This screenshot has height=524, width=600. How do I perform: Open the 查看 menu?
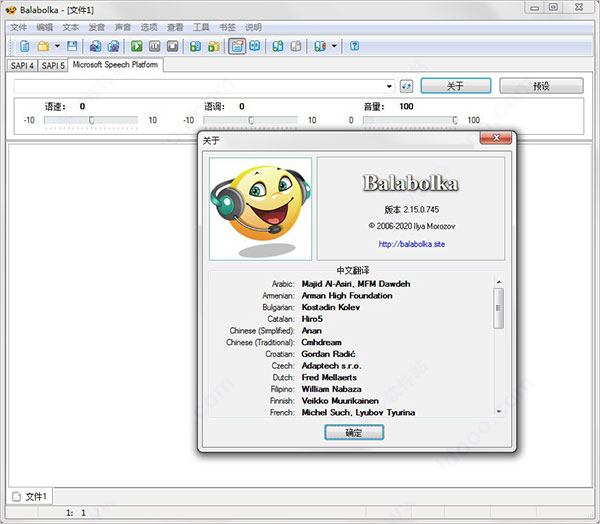(175, 27)
